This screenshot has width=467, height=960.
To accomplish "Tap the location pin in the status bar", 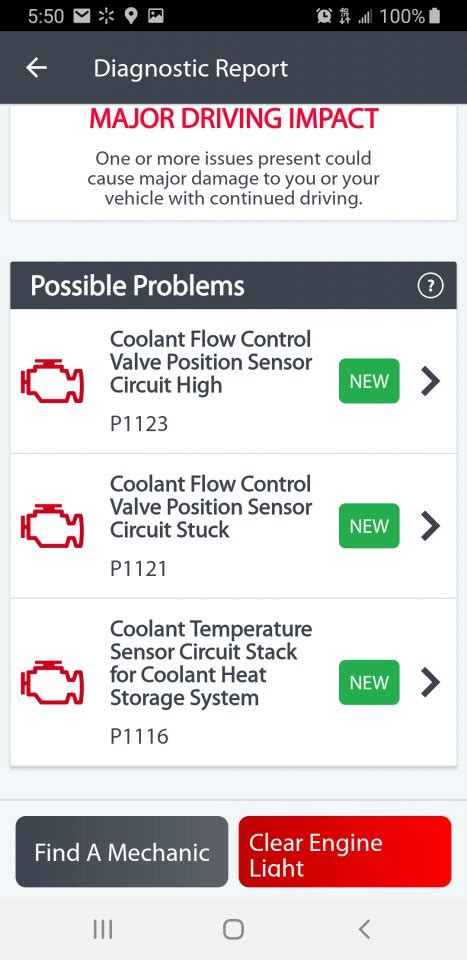I will pyautogui.click(x=130, y=16).
